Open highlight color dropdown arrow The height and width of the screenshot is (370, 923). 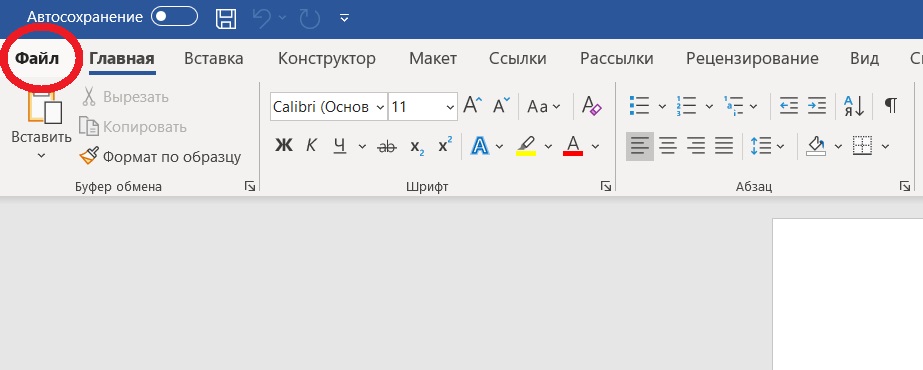click(548, 146)
